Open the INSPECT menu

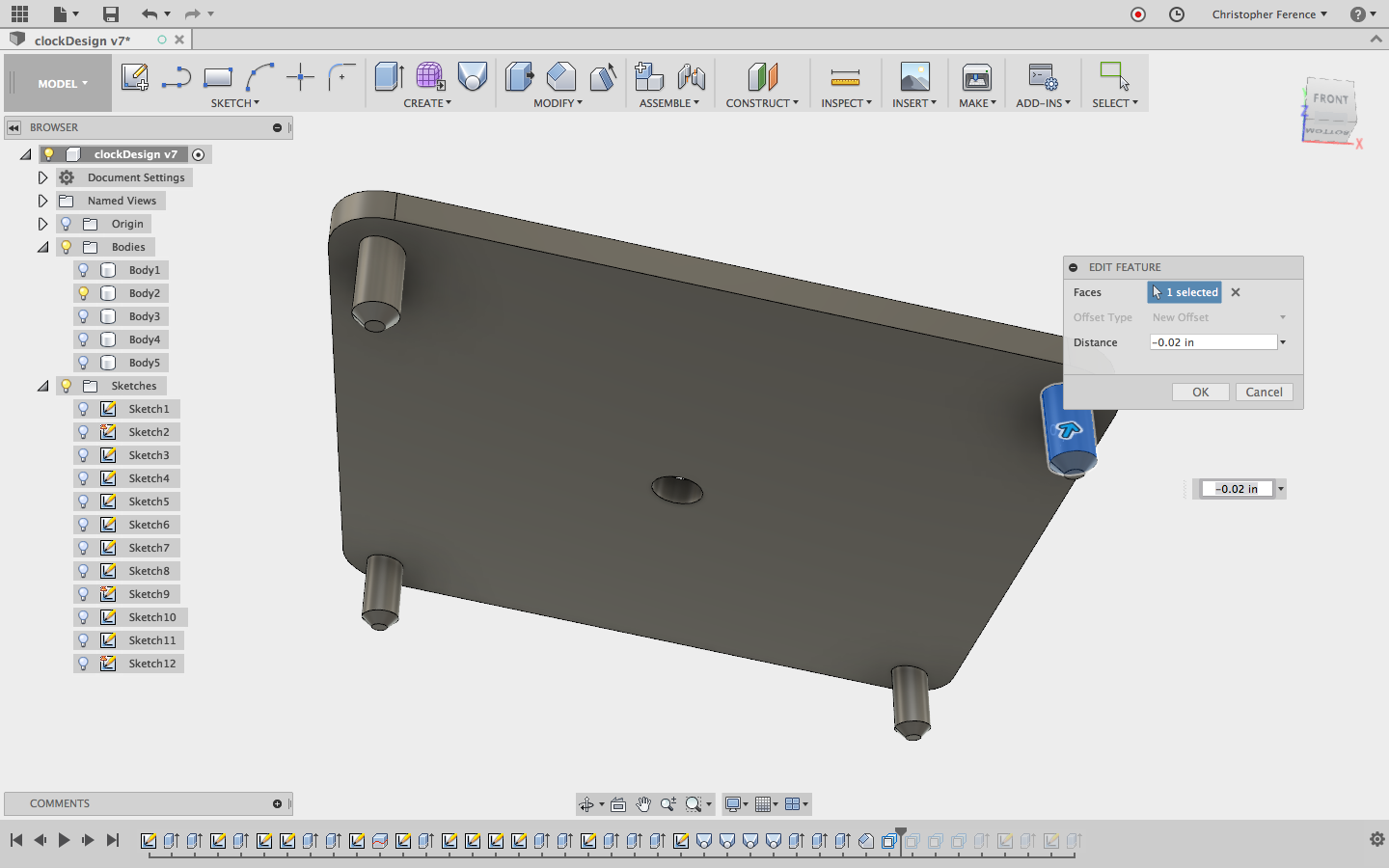tap(846, 103)
